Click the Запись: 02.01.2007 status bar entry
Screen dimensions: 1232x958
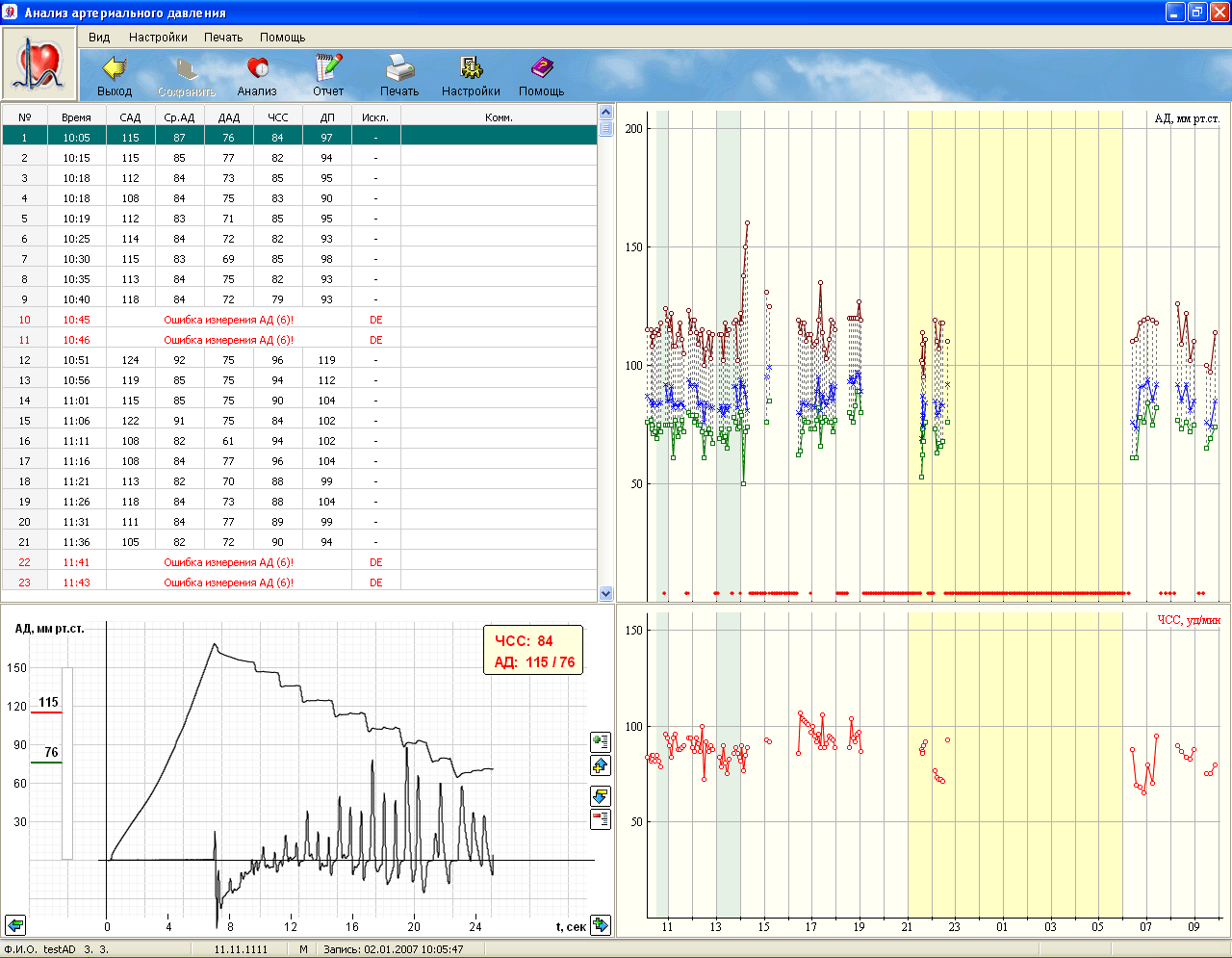tap(394, 949)
